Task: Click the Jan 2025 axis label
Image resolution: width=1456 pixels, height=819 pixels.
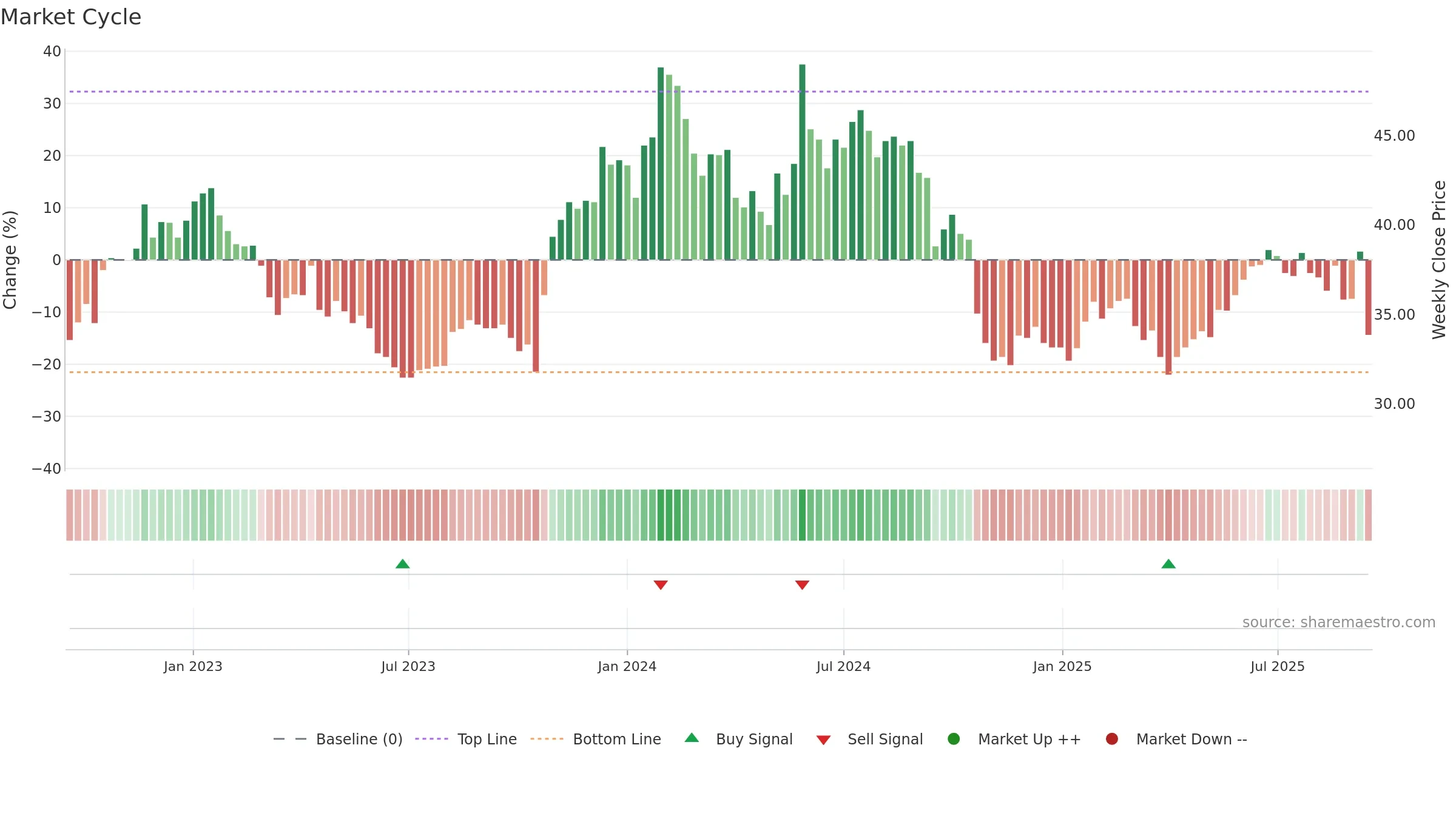Action: 1062,667
